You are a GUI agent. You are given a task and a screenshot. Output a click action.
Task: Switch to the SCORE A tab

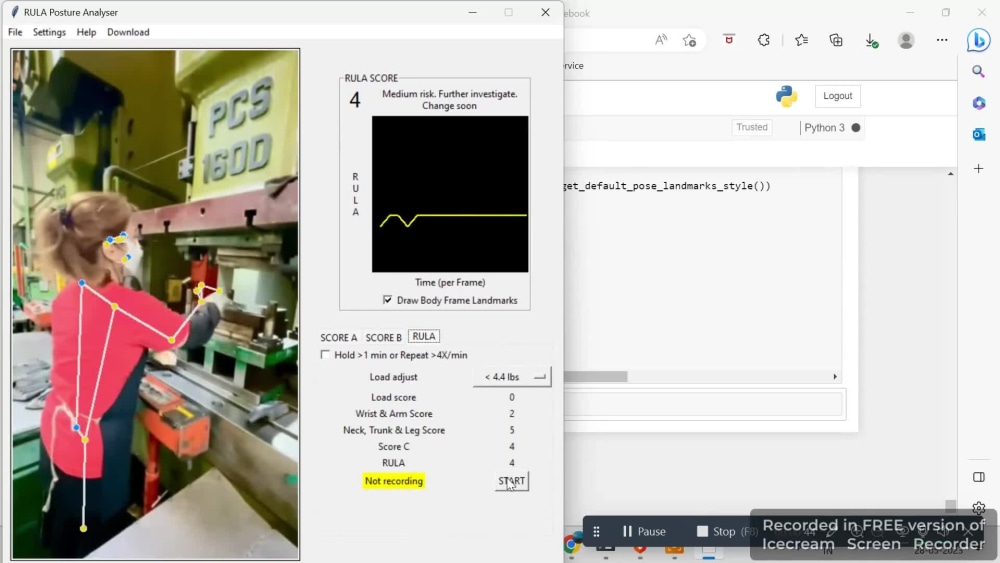339,337
